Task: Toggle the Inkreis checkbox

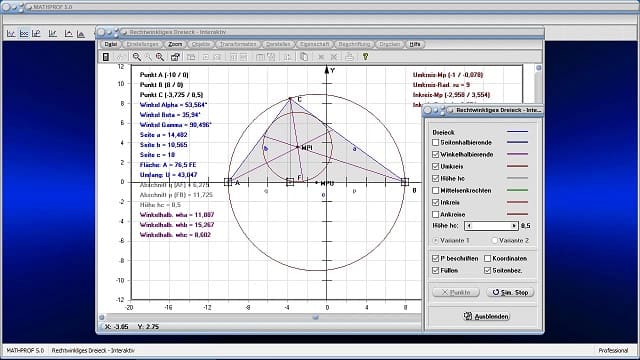Action: [x=436, y=202]
